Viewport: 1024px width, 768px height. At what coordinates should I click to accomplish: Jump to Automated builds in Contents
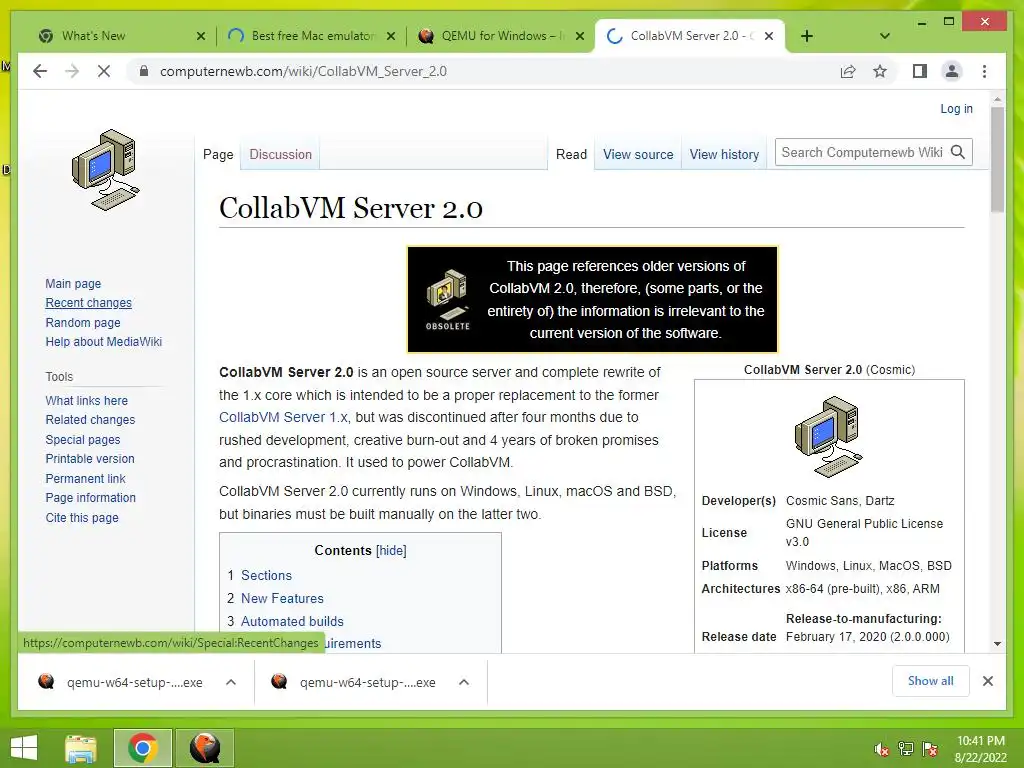(x=292, y=621)
